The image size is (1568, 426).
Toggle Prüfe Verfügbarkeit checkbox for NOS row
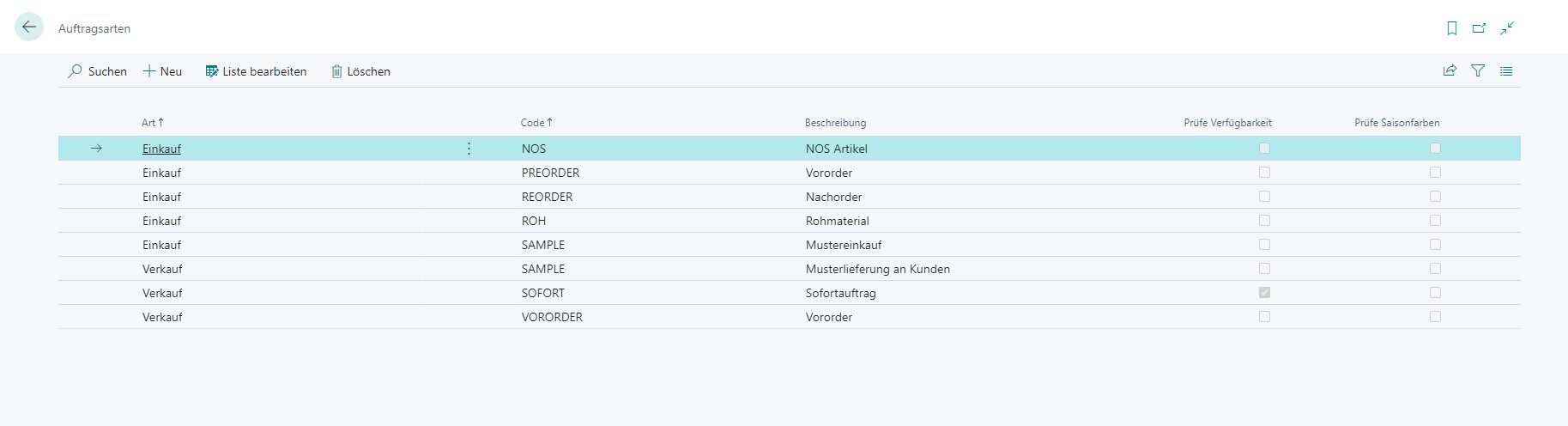[1264, 149]
